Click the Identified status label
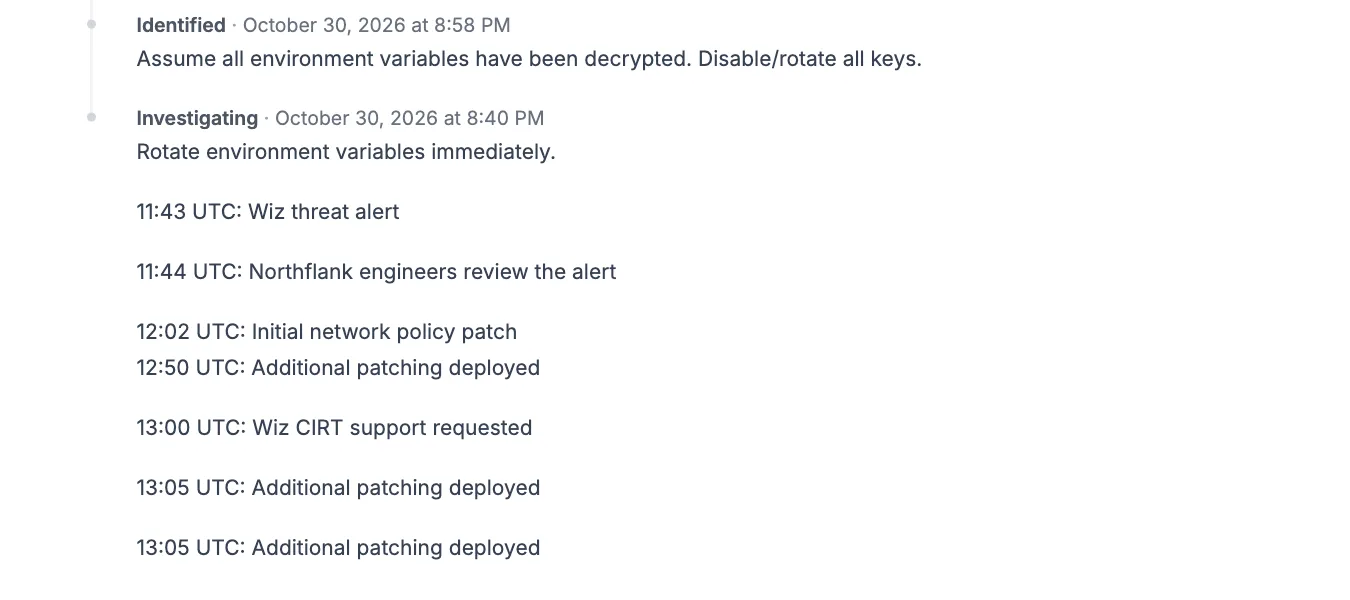 click(x=181, y=25)
